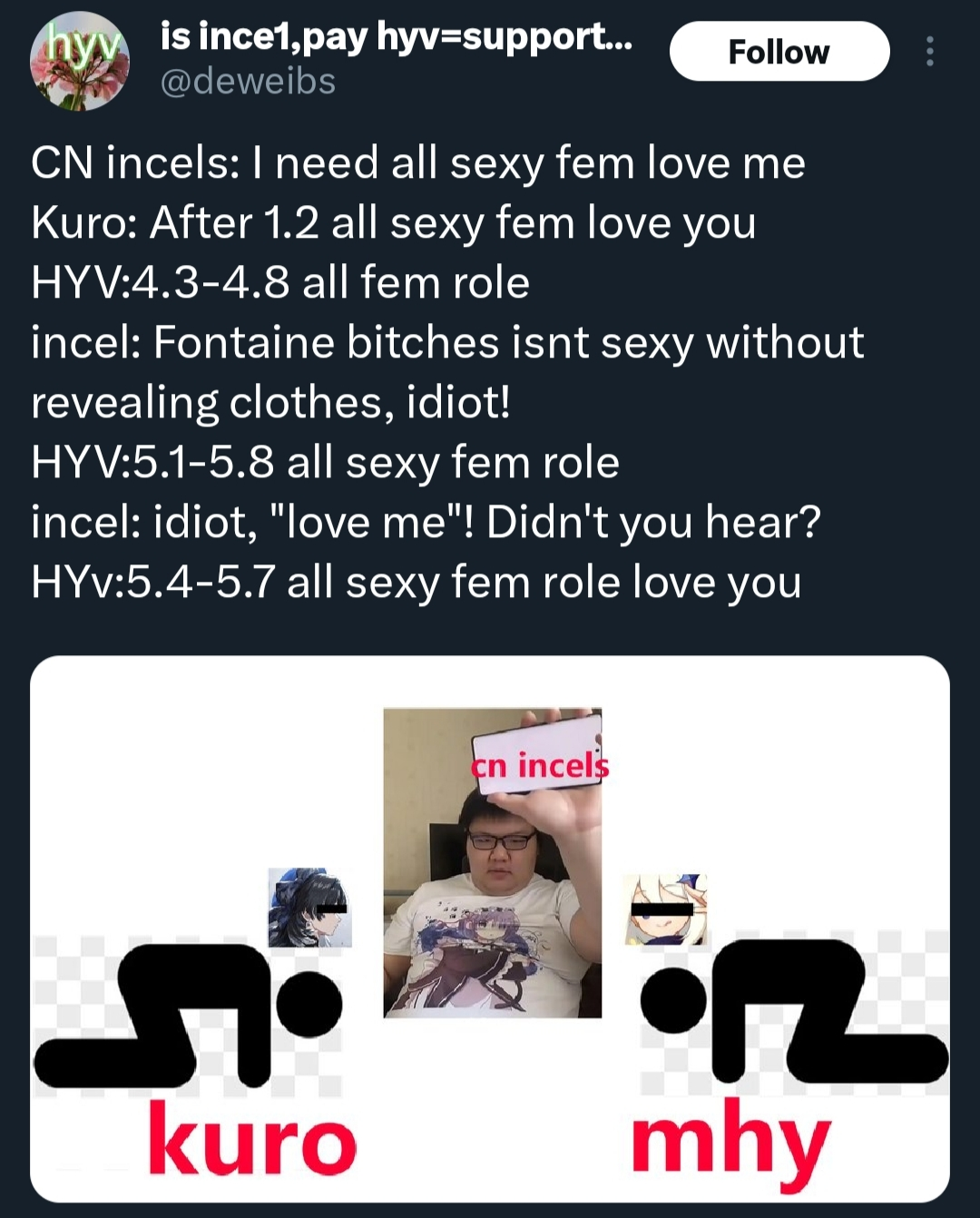Click the @deweibs handle
Image resolution: width=980 pixels, height=1218 pixels.
click(248, 82)
